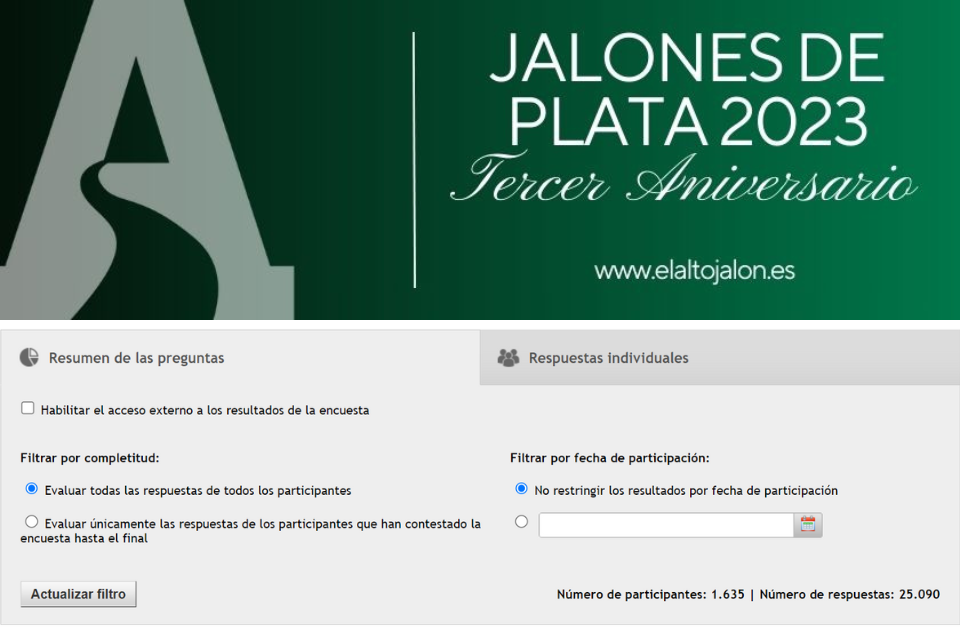Viewport: 960px width, 640px height.
Task: Open the calendar date picker icon
Action: (808, 525)
